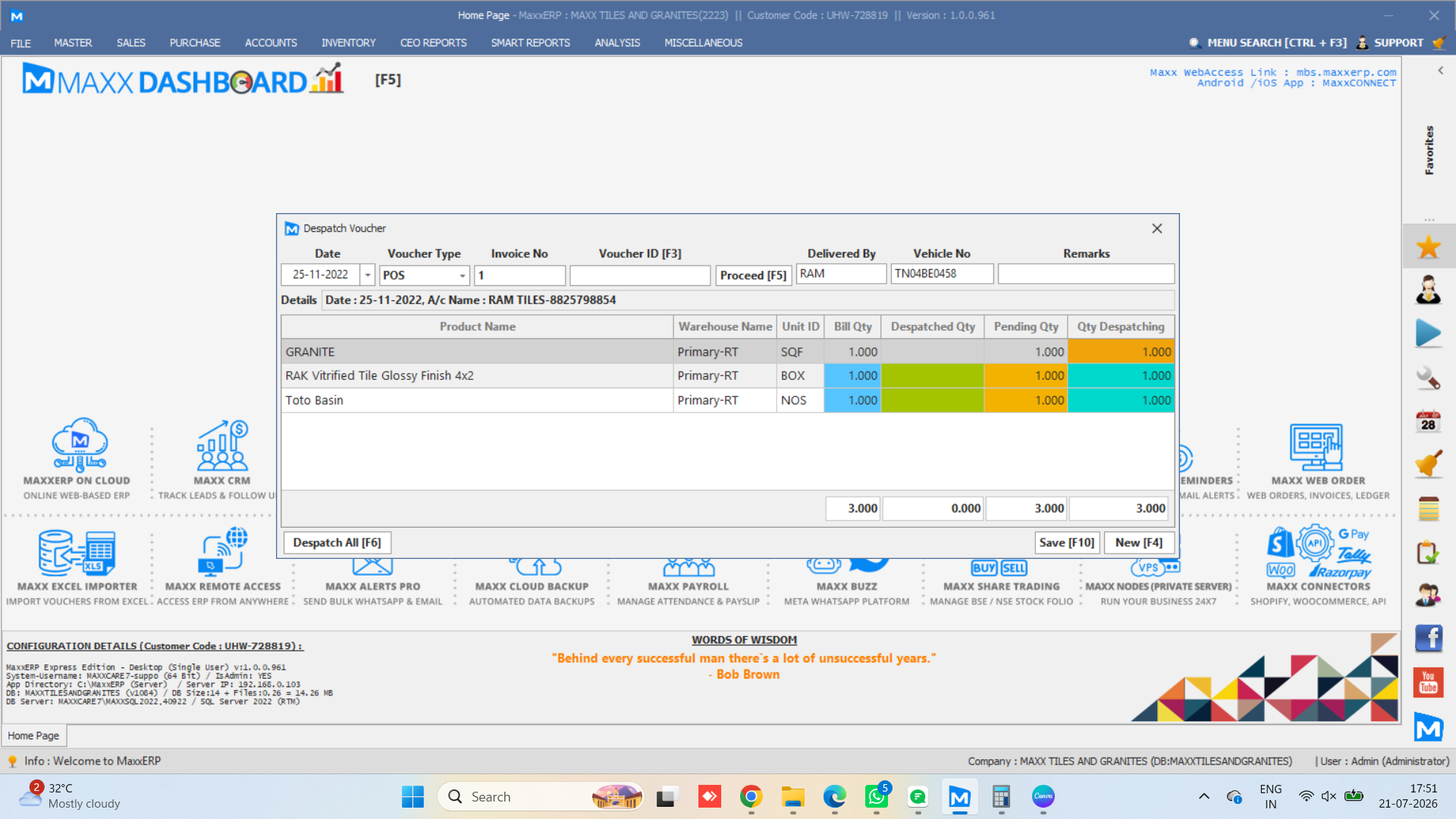Click the clipboard checkmark sidebar icon

coord(1428,552)
